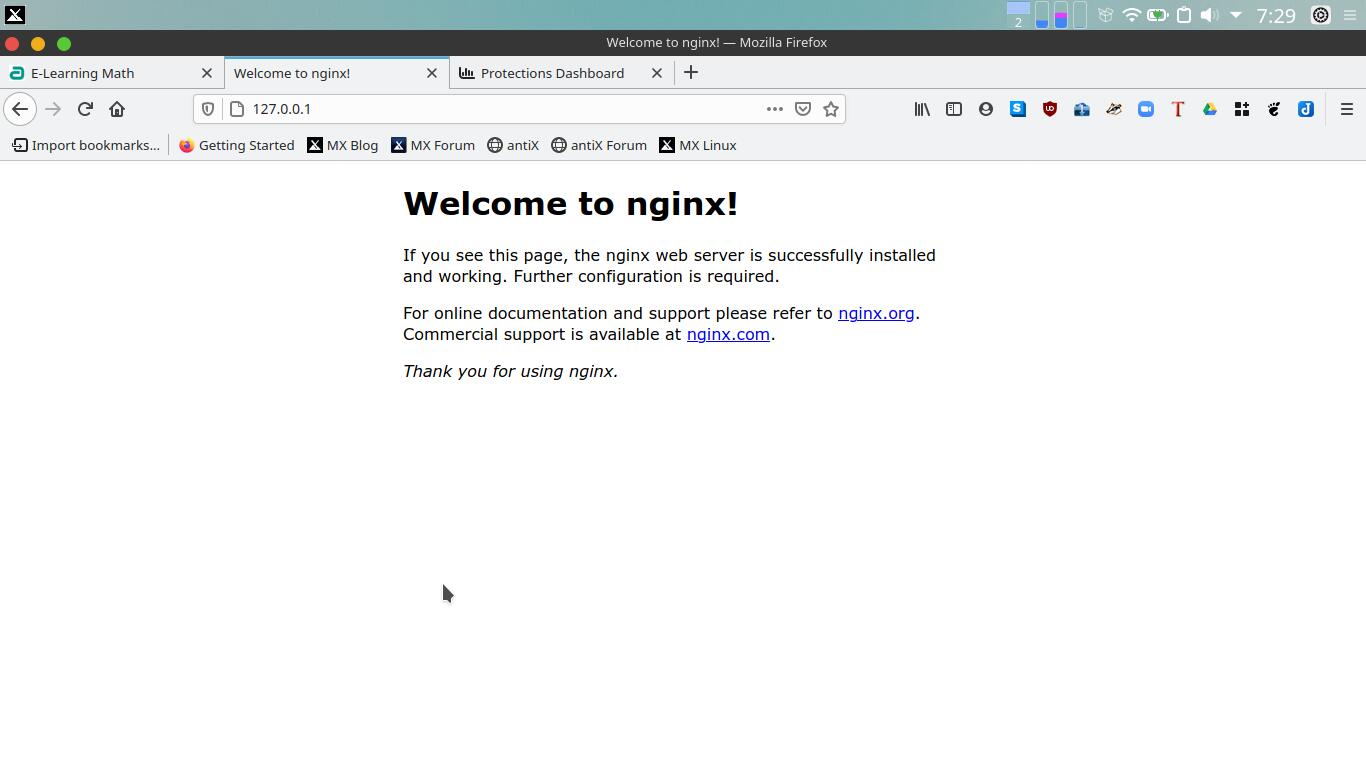Open antiX bookmark
The image size is (1366, 768).
512,145
